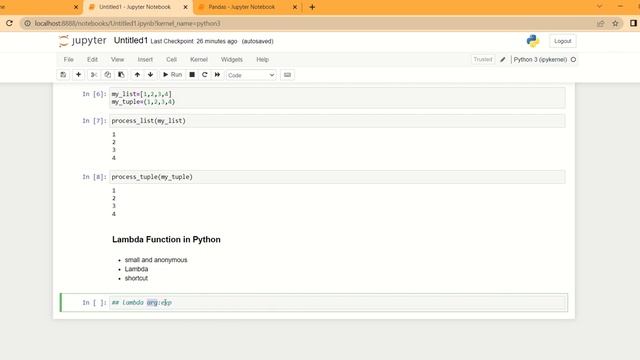Close the Pandas - Jupyter Notebook tab
The image size is (640, 360).
(x=295, y=7)
